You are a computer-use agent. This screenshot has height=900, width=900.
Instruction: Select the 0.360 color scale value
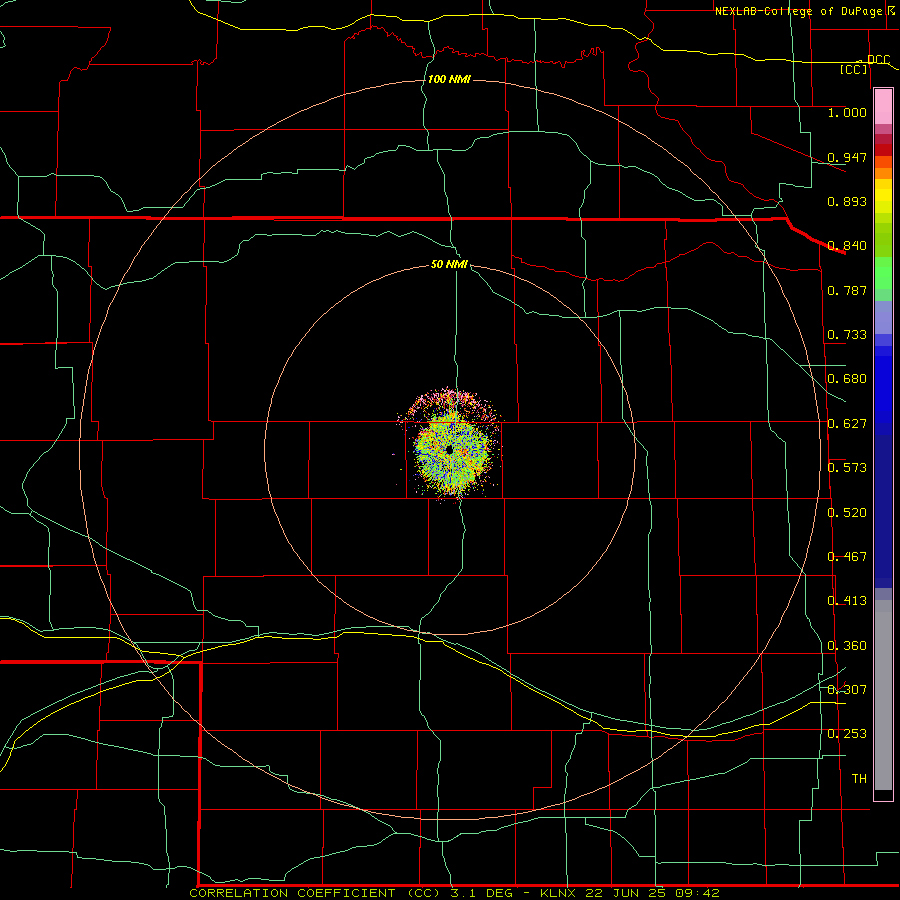847,646
